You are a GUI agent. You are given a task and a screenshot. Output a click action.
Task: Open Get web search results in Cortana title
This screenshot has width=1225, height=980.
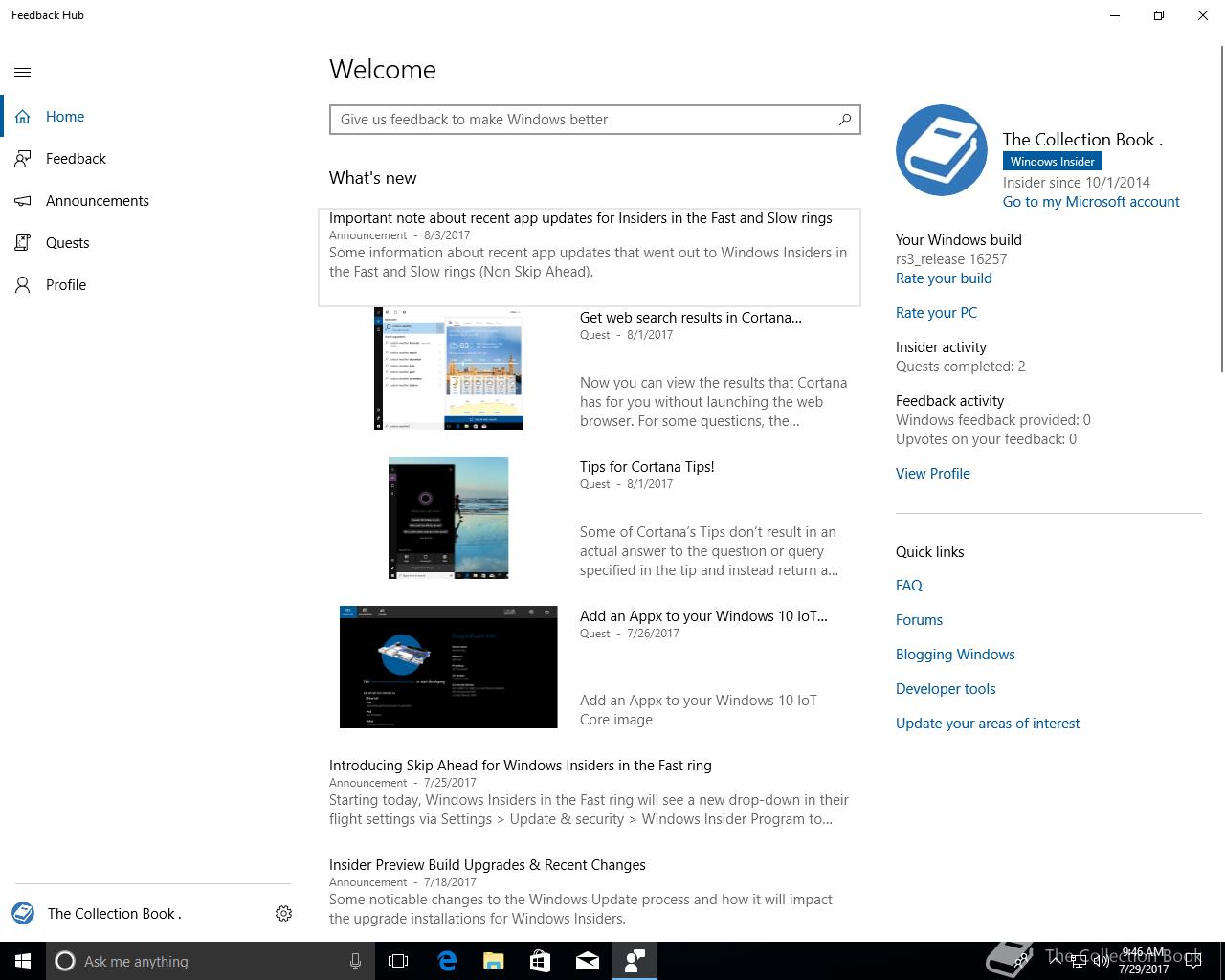tap(691, 318)
